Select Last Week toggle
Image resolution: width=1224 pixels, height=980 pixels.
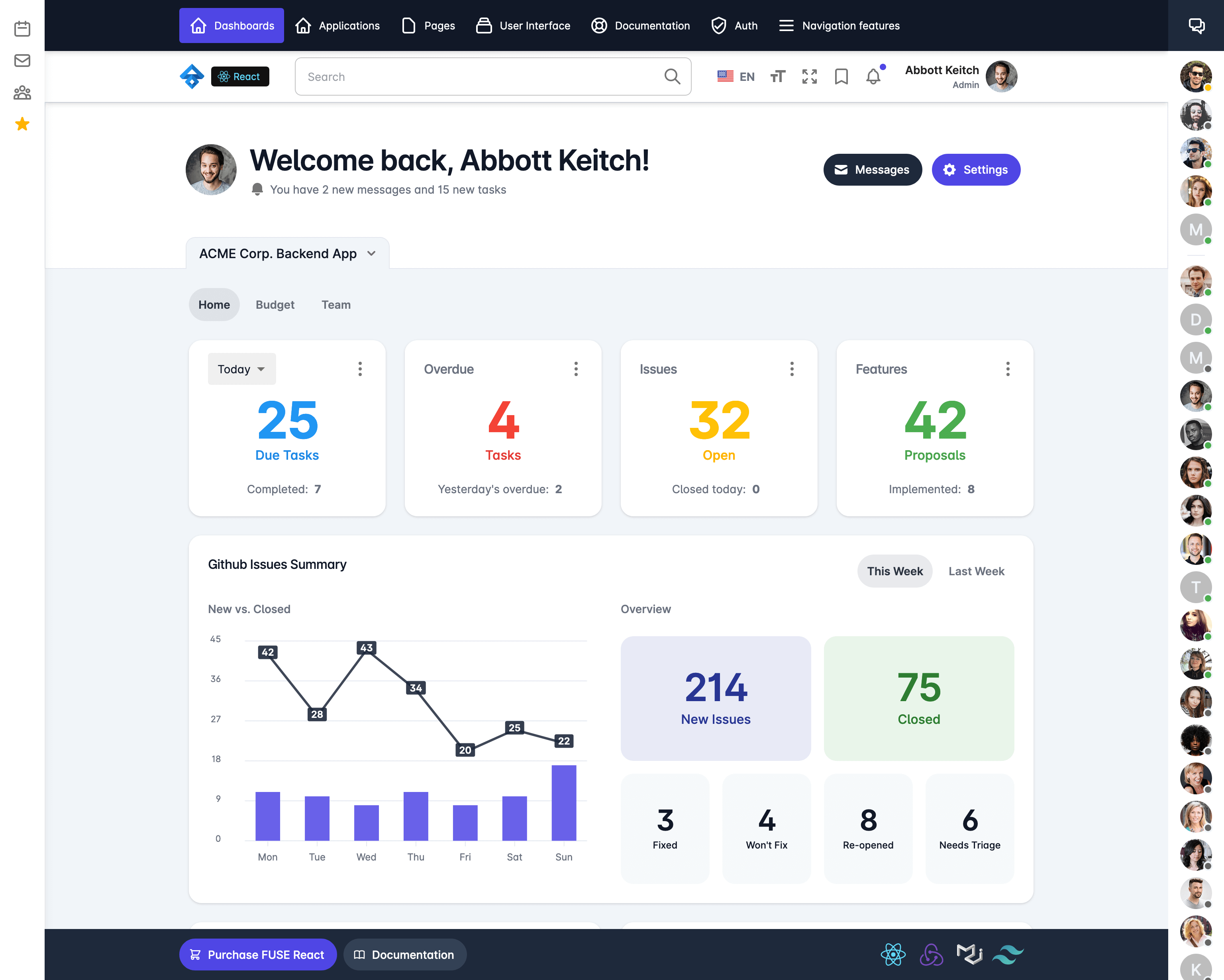click(x=976, y=571)
